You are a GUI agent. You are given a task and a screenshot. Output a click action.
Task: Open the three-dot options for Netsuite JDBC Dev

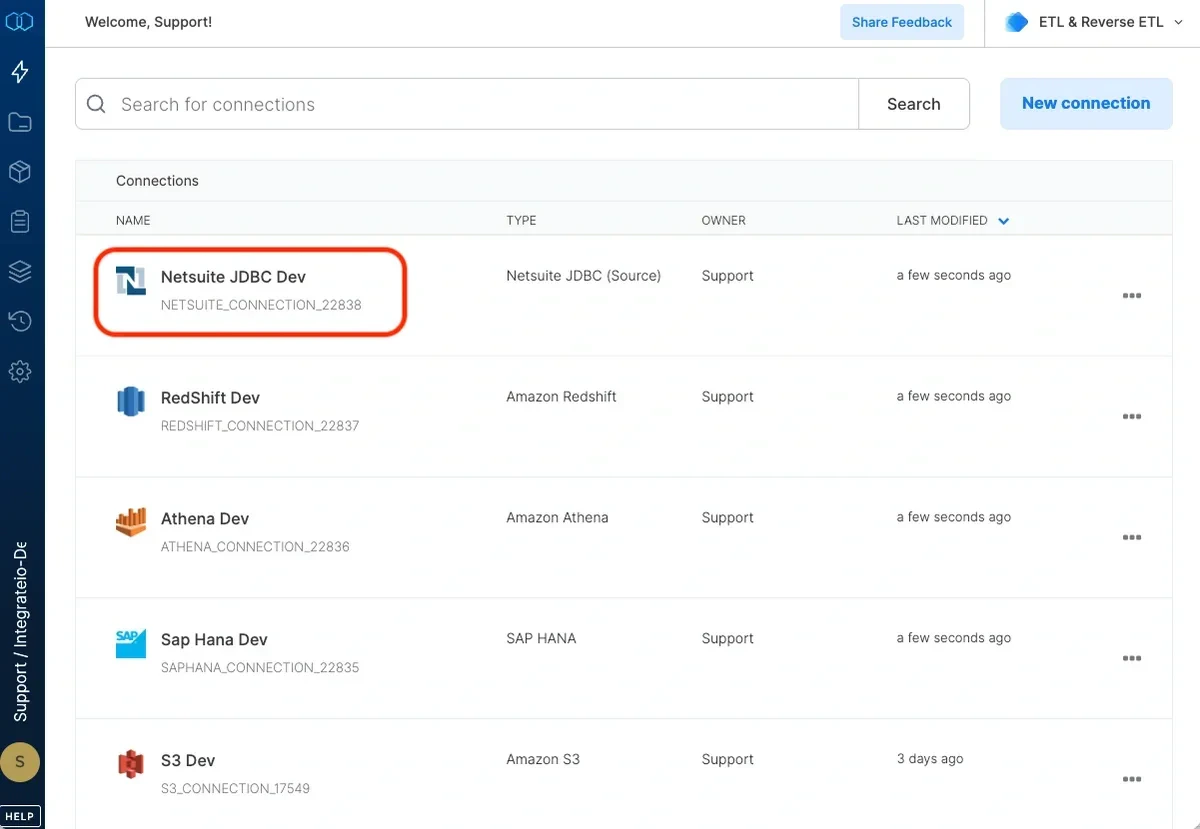tap(1132, 296)
